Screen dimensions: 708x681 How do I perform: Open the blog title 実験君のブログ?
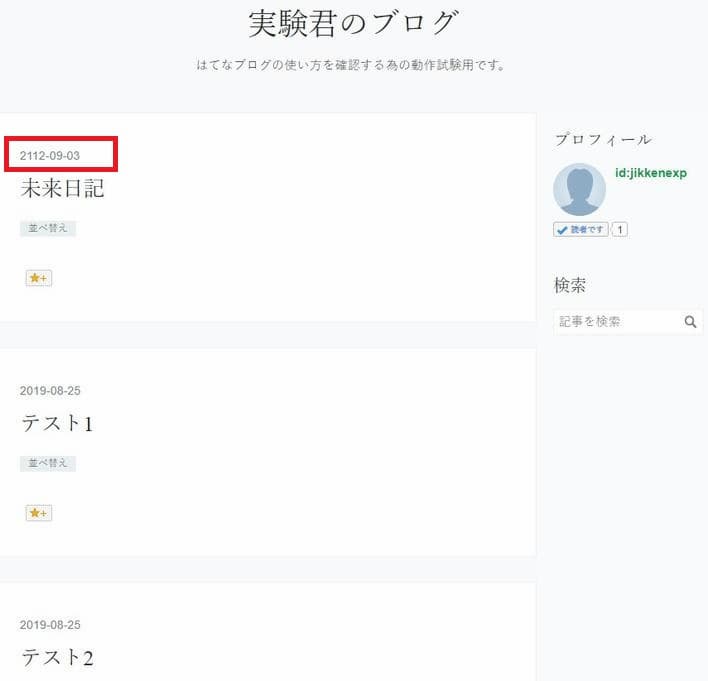[354, 23]
